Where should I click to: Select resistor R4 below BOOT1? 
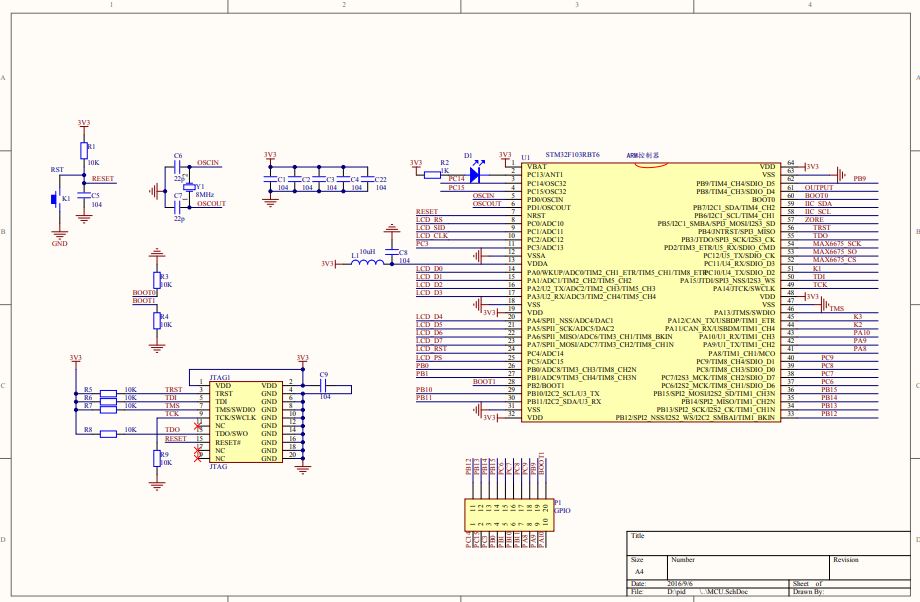point(157,320)
